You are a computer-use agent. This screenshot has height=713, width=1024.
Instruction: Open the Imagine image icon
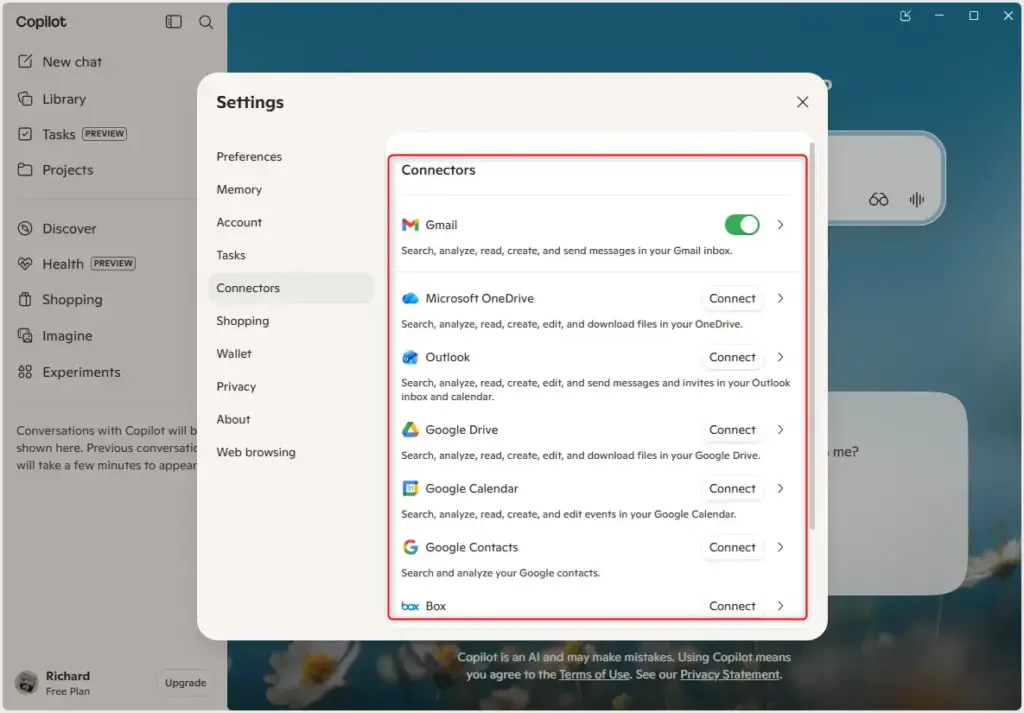click(25, 336)
